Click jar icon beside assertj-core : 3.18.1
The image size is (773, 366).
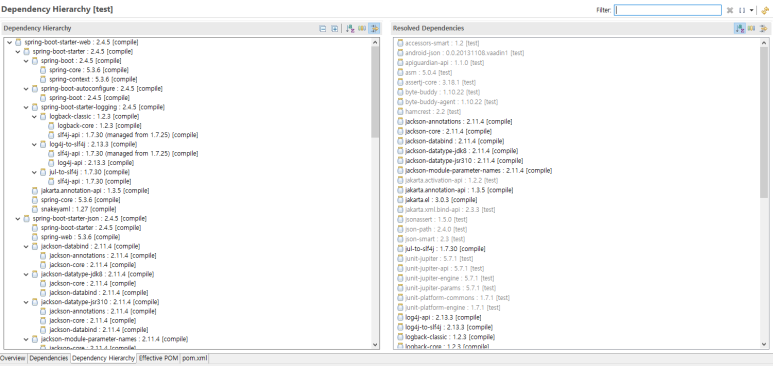pos(400,82)
